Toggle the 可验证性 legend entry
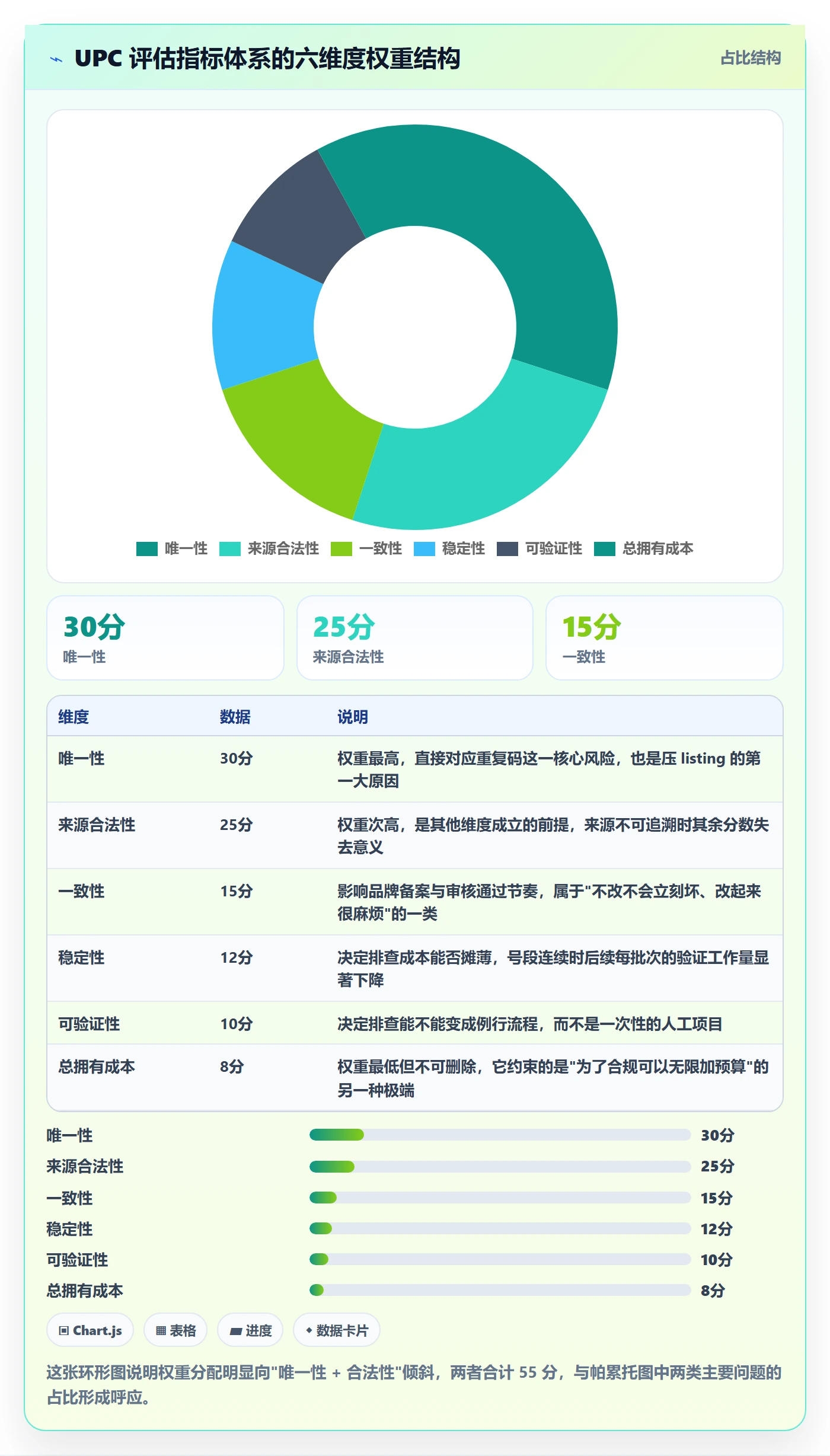Image resolution: width=830 pixels, height=1456 pixels. (x=539, y=549)
